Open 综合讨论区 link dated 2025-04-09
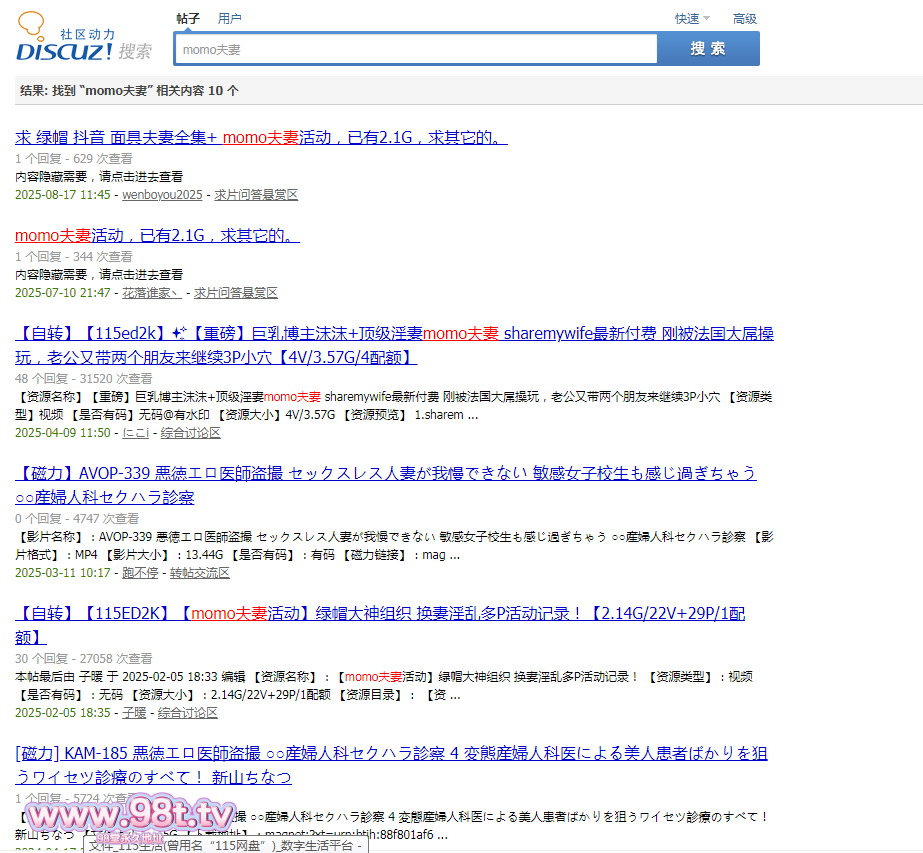The width and height of the screenshot is (923, 853). click(190, 433)
